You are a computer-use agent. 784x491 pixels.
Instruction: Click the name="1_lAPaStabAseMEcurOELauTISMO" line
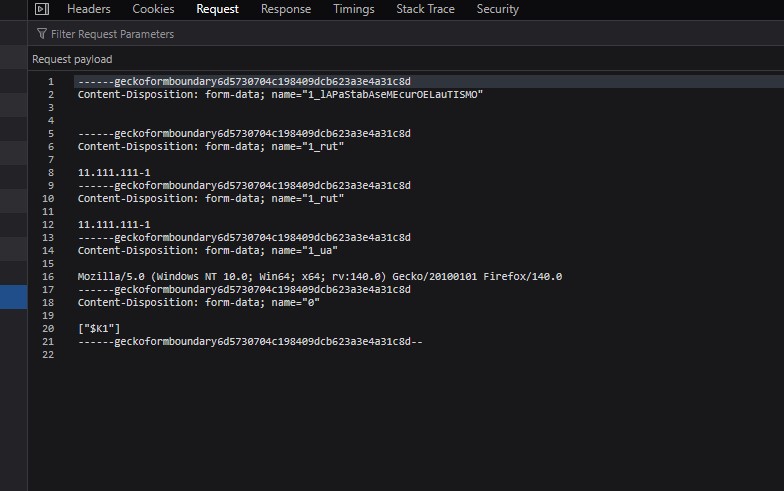click(280, 94)
